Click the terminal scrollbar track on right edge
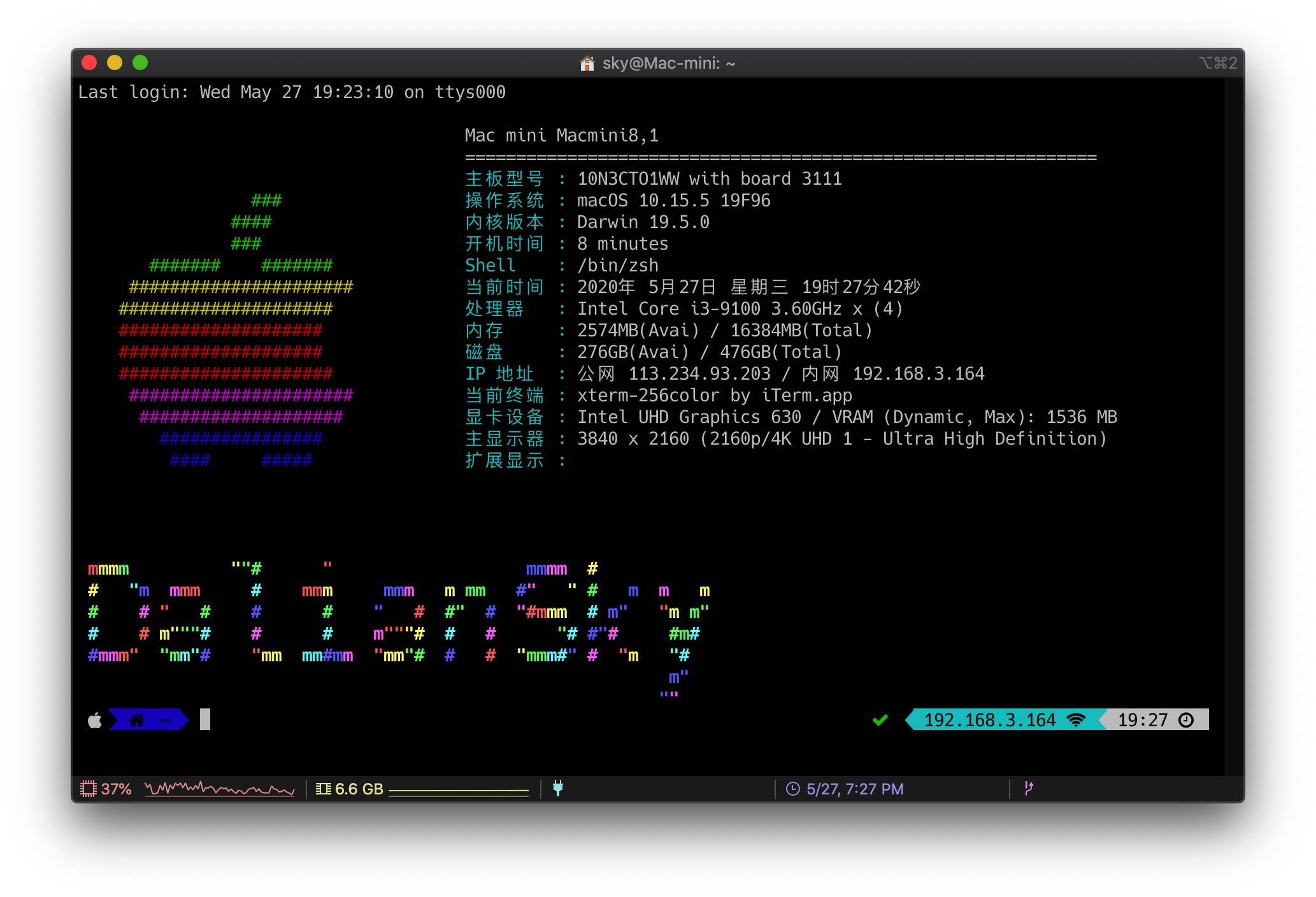The width and height of the screenshot is (1316, 897). (1234, 427)
